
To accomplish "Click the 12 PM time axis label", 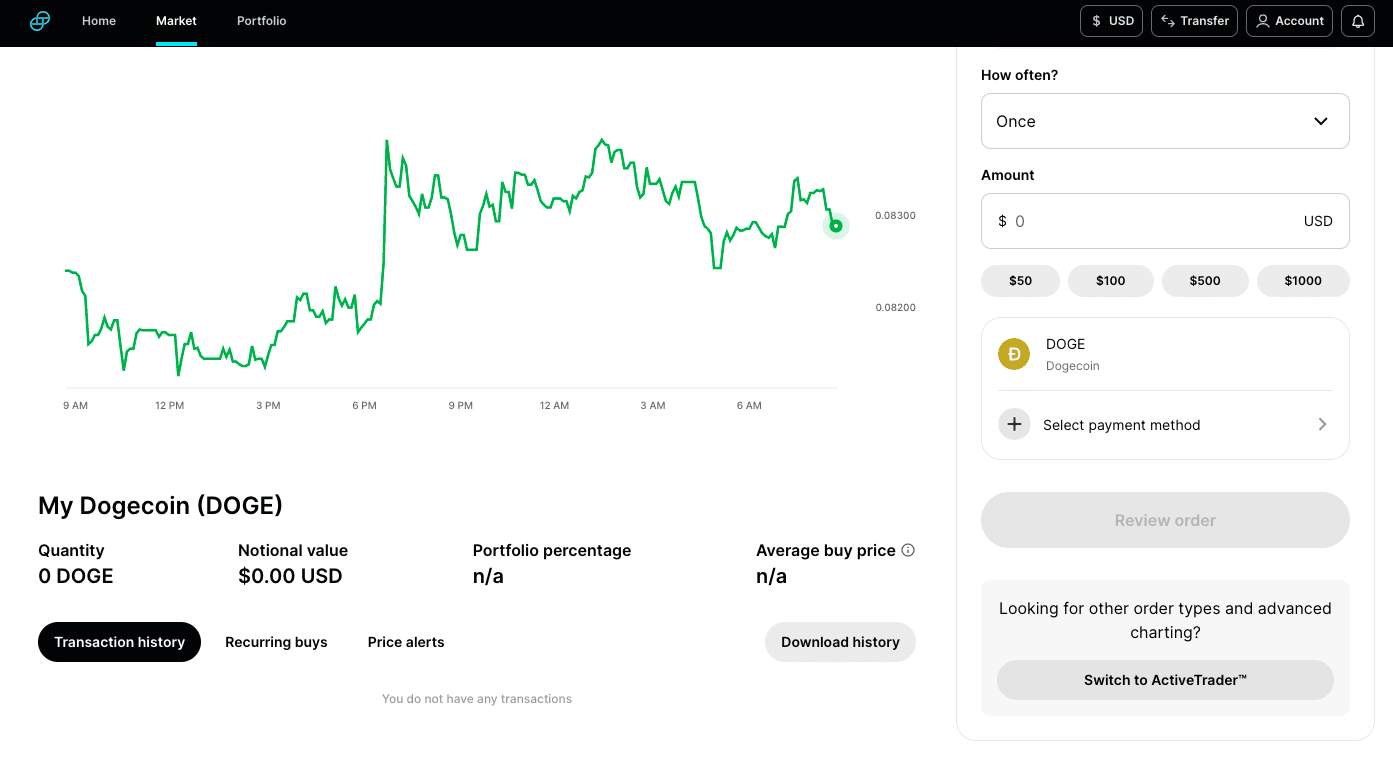I will pos(169,405).
